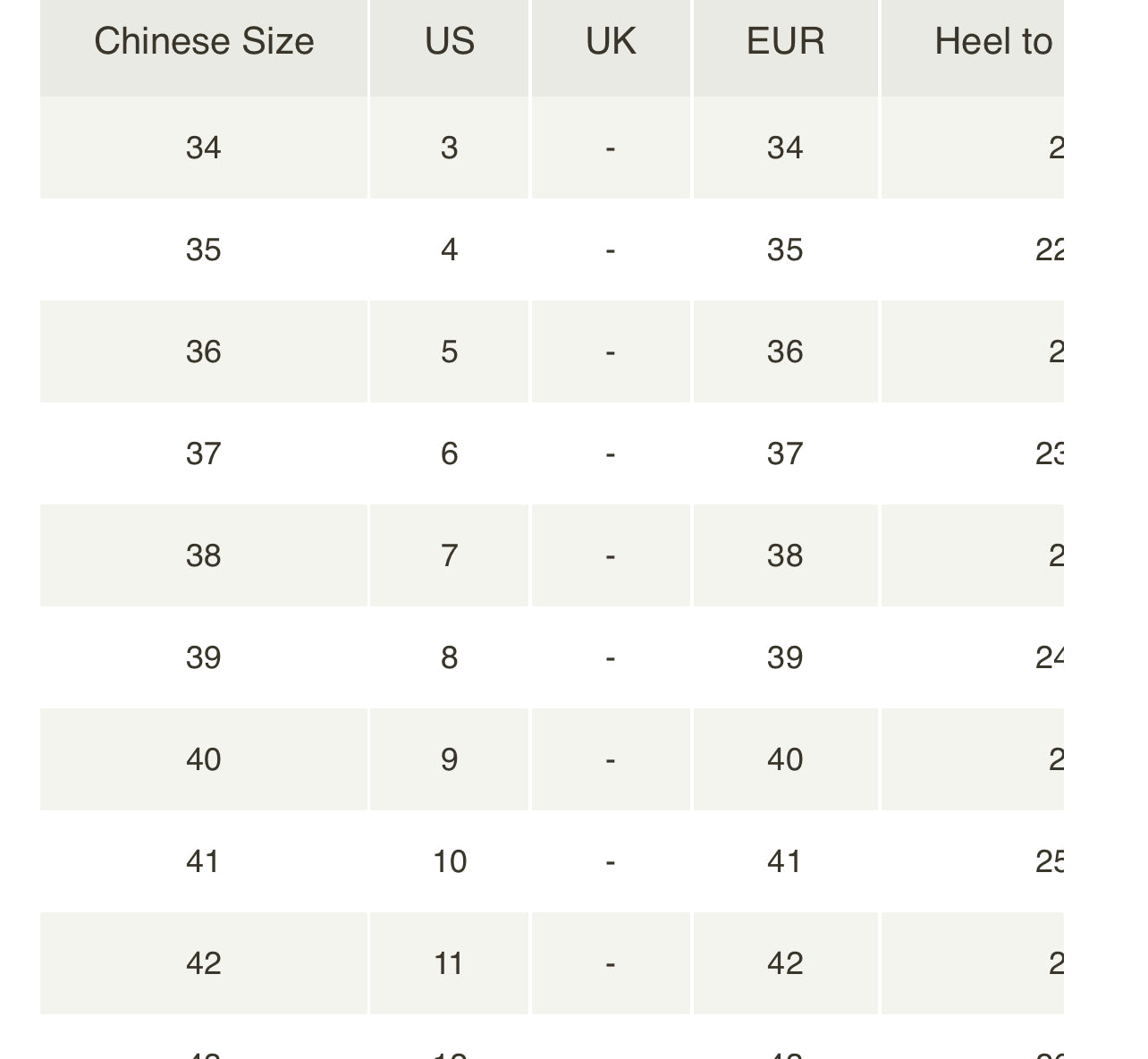Click EUR size 39 cell
The height and width of the screenshot is (1059, 1148).
(x=785, y=657)
